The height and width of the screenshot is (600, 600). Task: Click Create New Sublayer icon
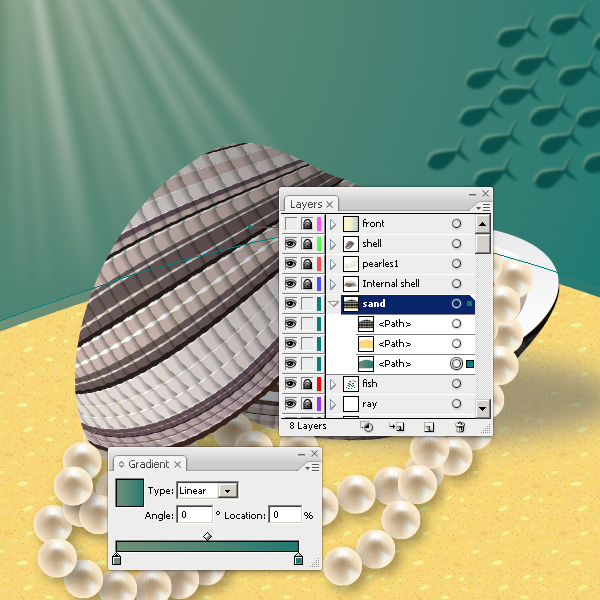[x=397, y=427]
